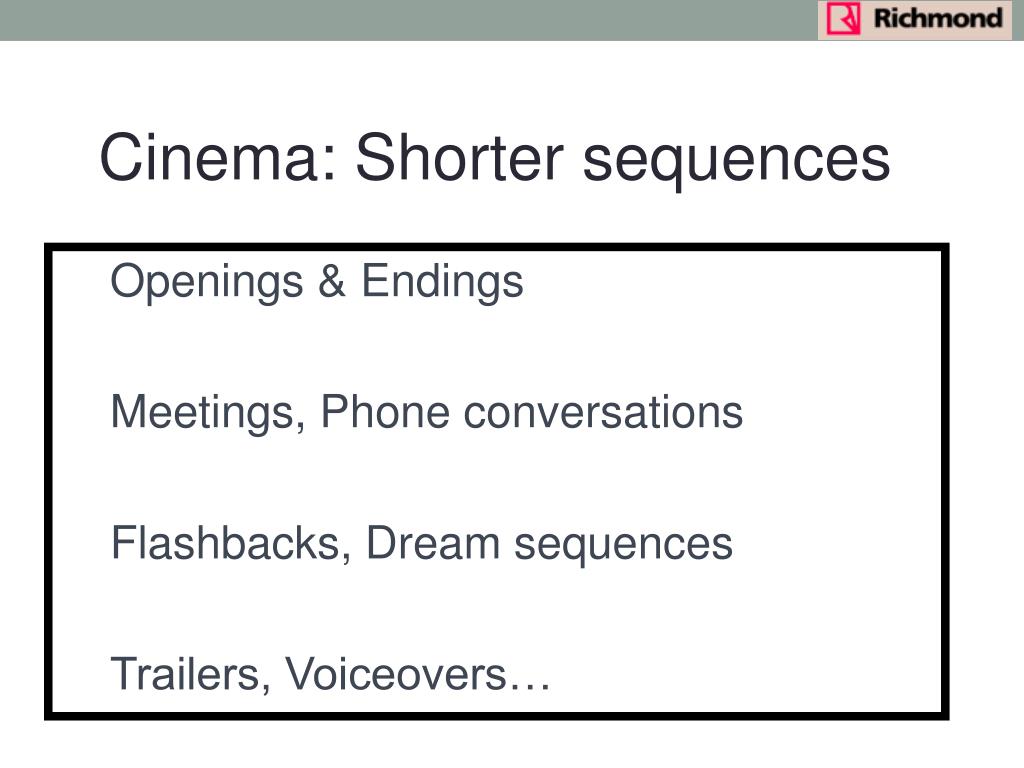Select the word conversations
1024x768 pixels.
tap(603, 413)
